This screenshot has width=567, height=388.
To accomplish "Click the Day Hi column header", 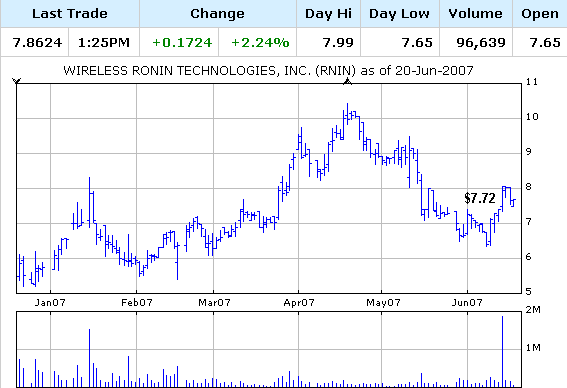I will [x=328, y=14].
